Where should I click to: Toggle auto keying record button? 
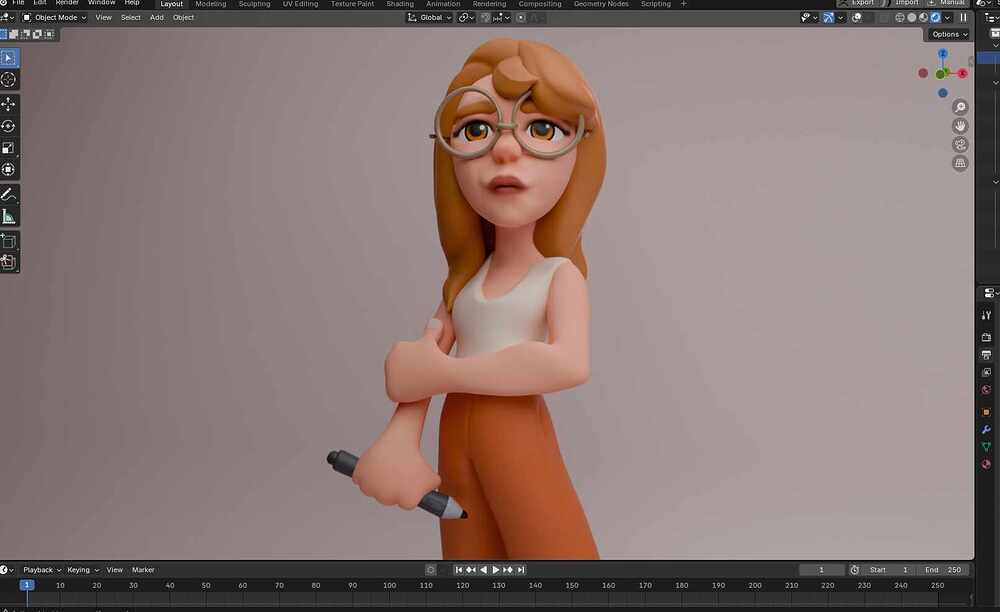pyautogui.click(x=430, y=570)
